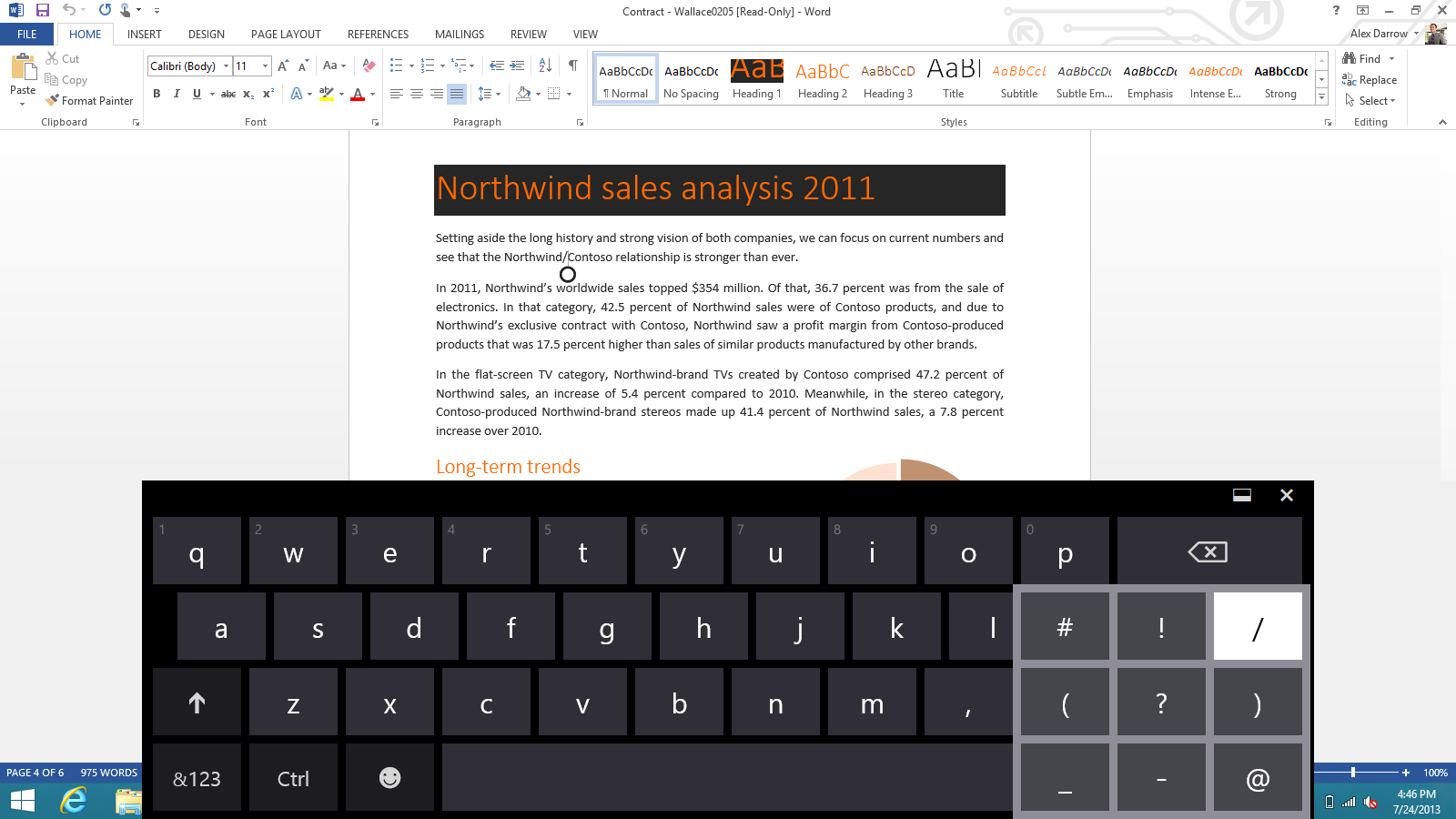Switch to the DESIGN tab
The width and height of the screenshot is (1456, 819).
[x=207, y=34]
